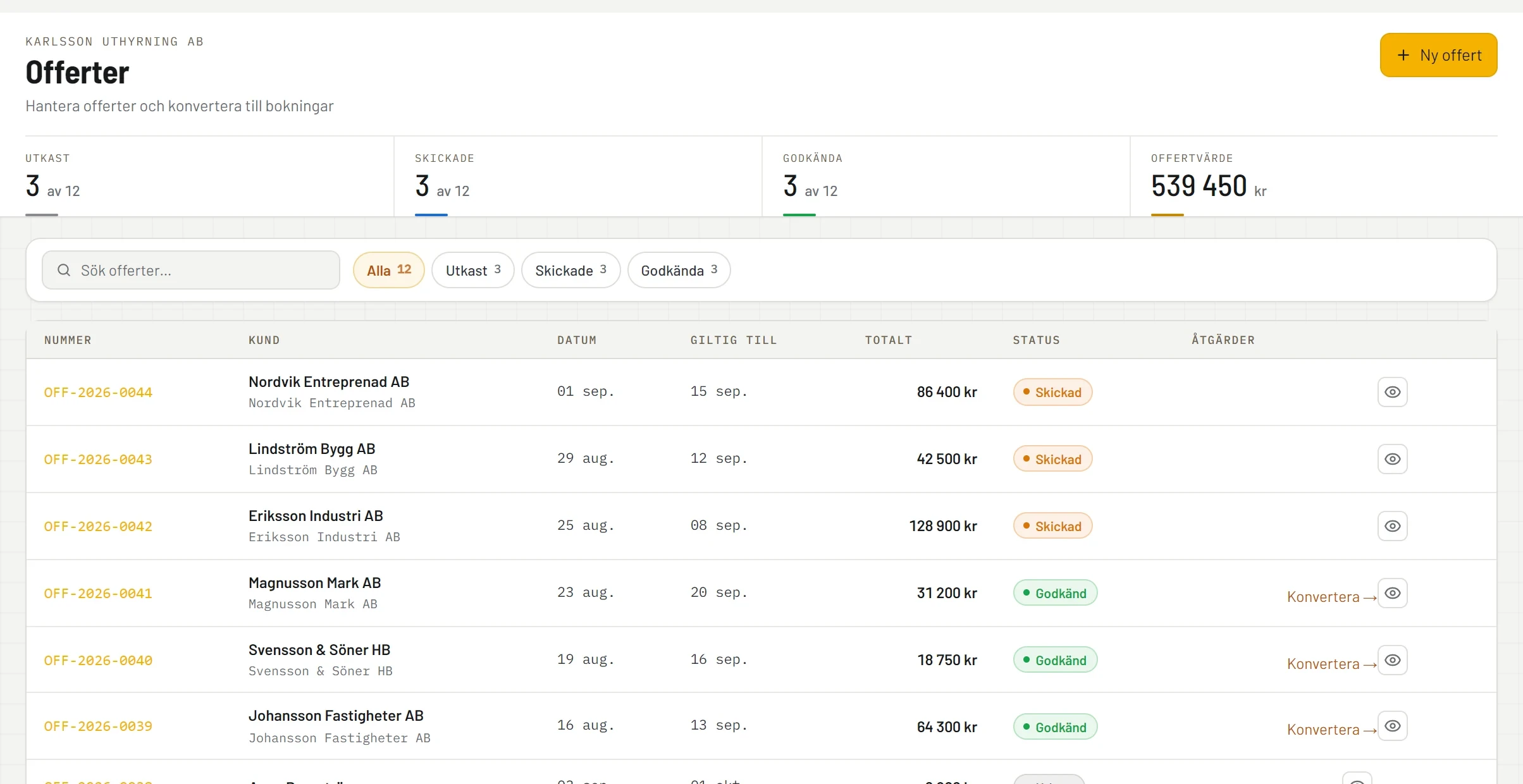The width and height of the screenshot is (1523, 784).
Task: Open offer number OFF-2026-0043
Action: click(98, 459)
